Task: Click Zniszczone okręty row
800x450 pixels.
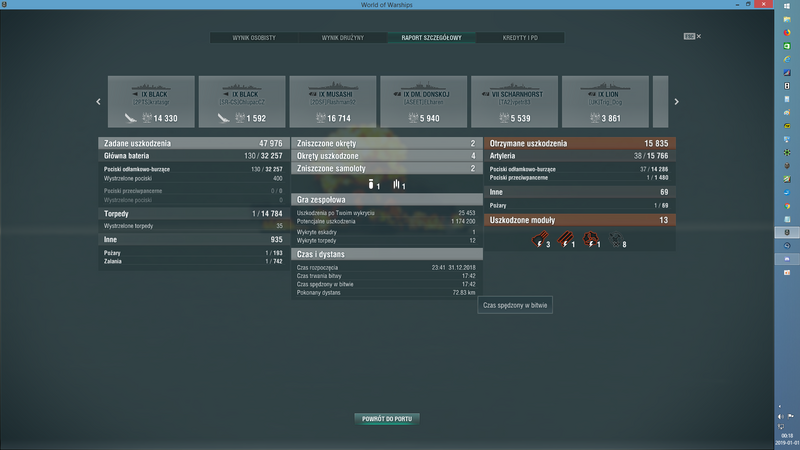Action: pos(387,143)
